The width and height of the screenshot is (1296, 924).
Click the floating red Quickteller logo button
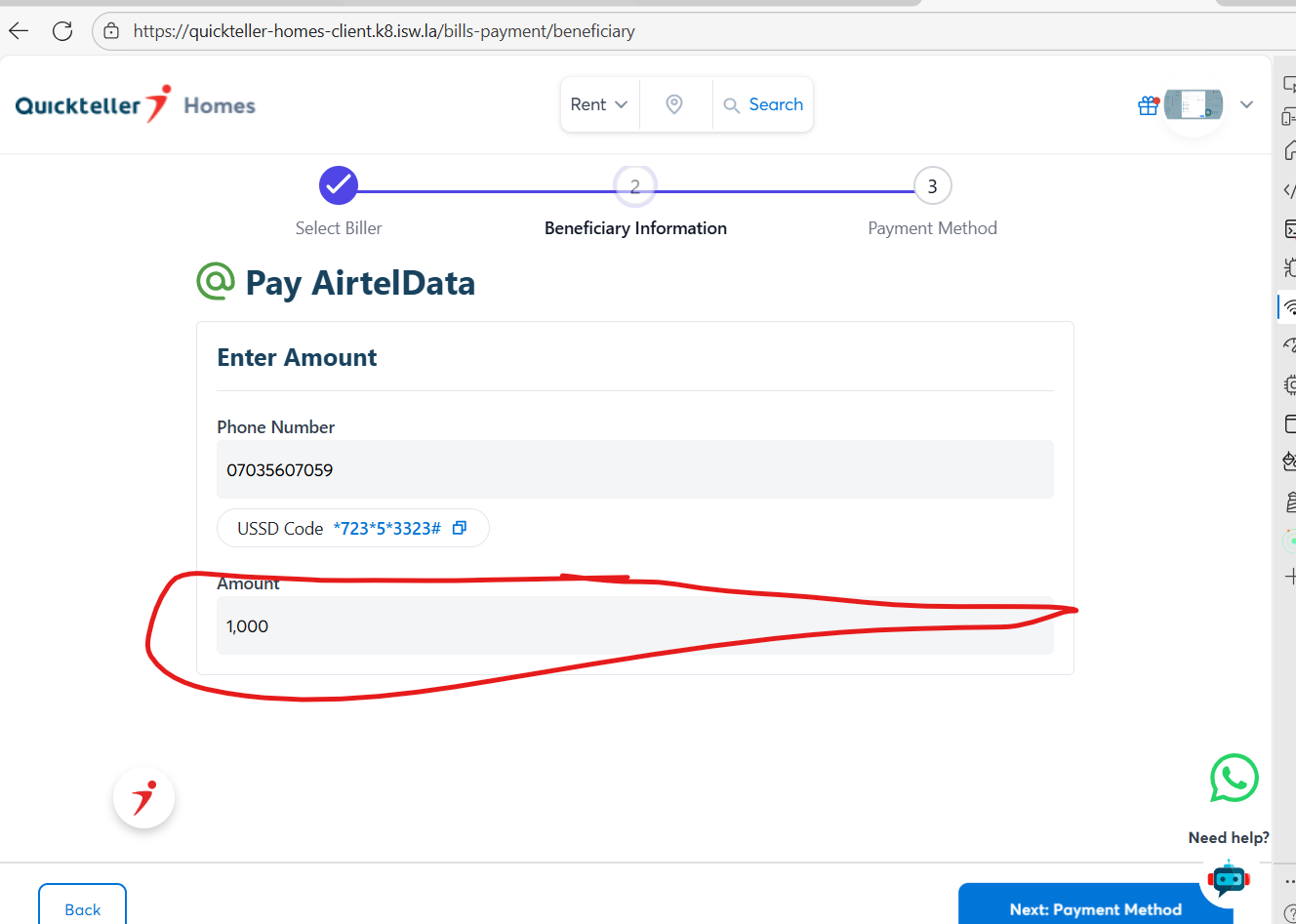(144, 798)
